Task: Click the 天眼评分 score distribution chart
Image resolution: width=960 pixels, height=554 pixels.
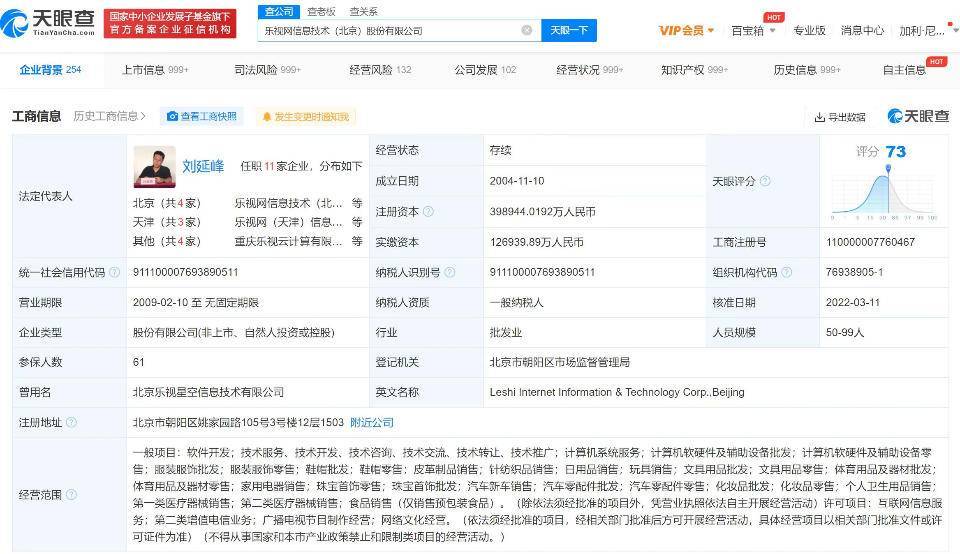Action: (x=883, y=193)
